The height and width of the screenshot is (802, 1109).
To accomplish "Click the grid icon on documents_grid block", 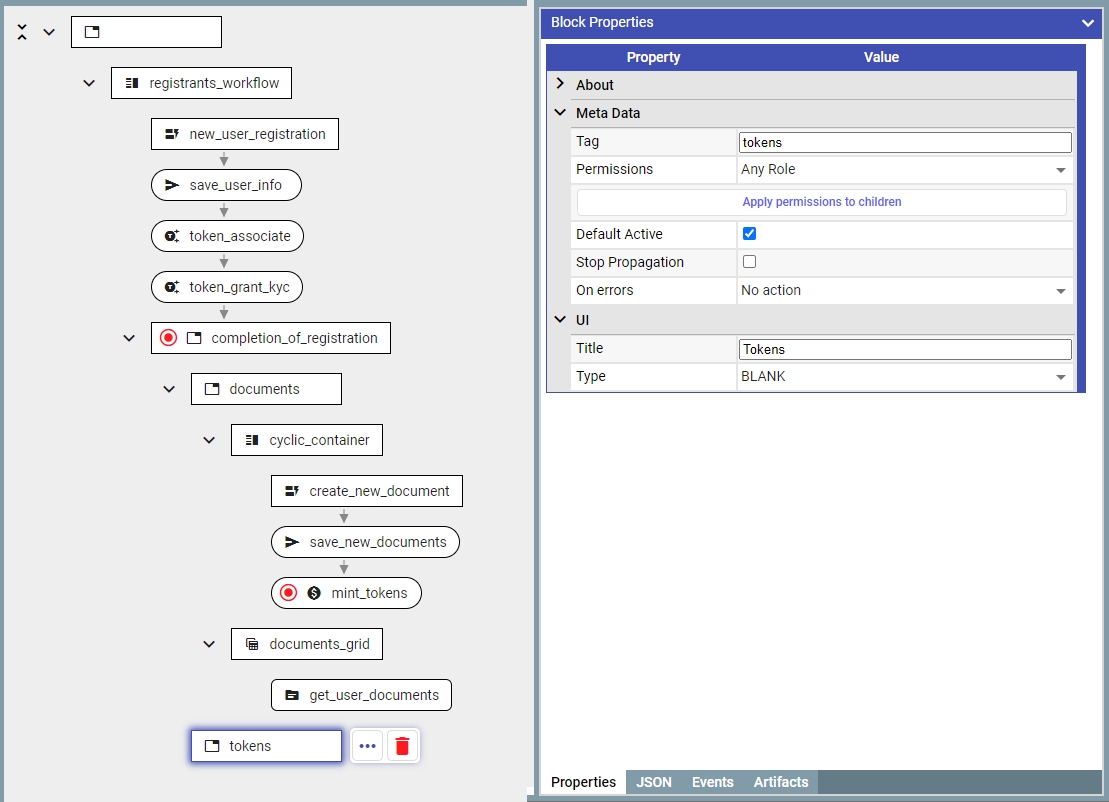I will (252, 644).
